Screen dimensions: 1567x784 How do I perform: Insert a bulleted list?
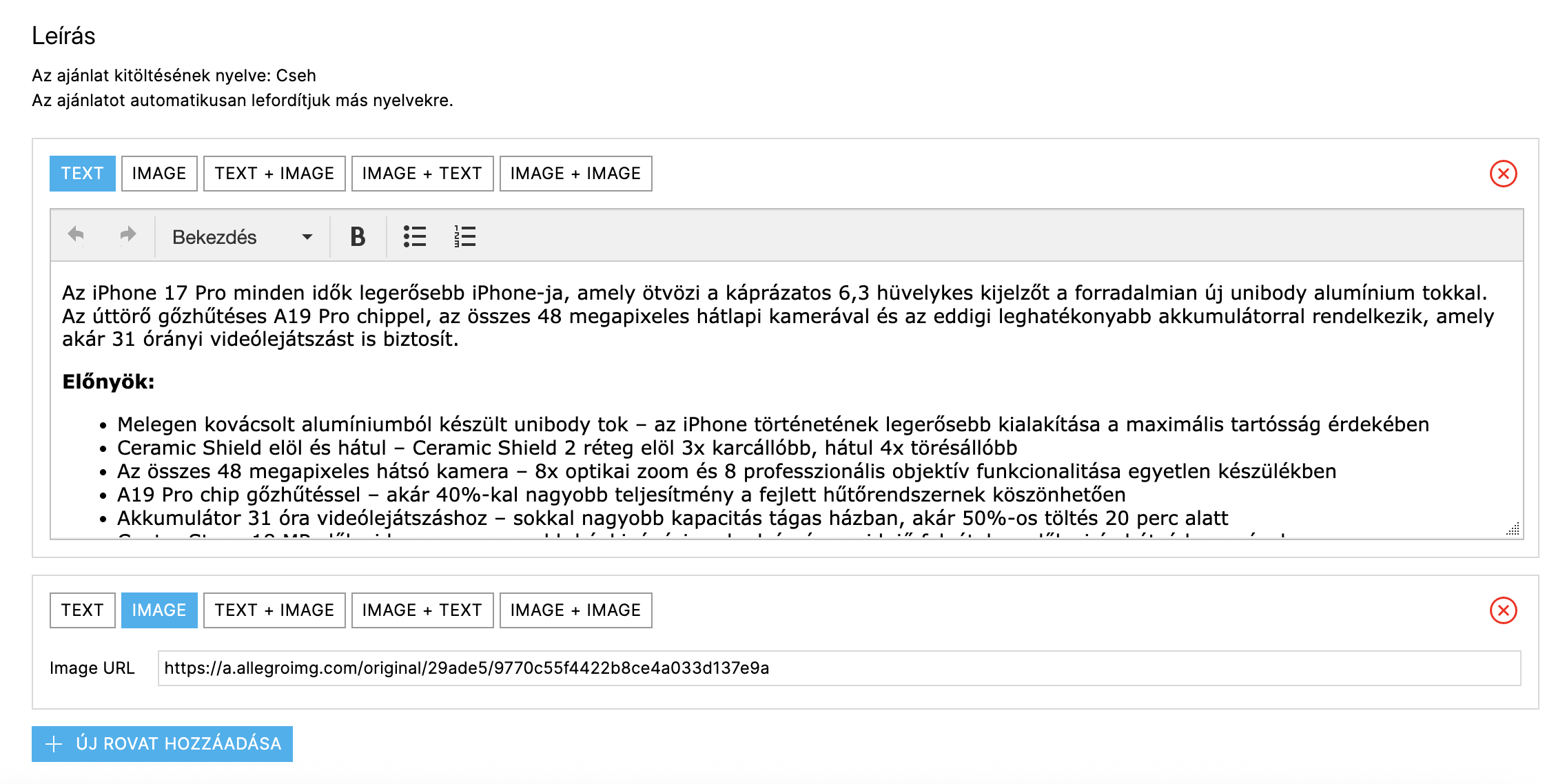414,237
